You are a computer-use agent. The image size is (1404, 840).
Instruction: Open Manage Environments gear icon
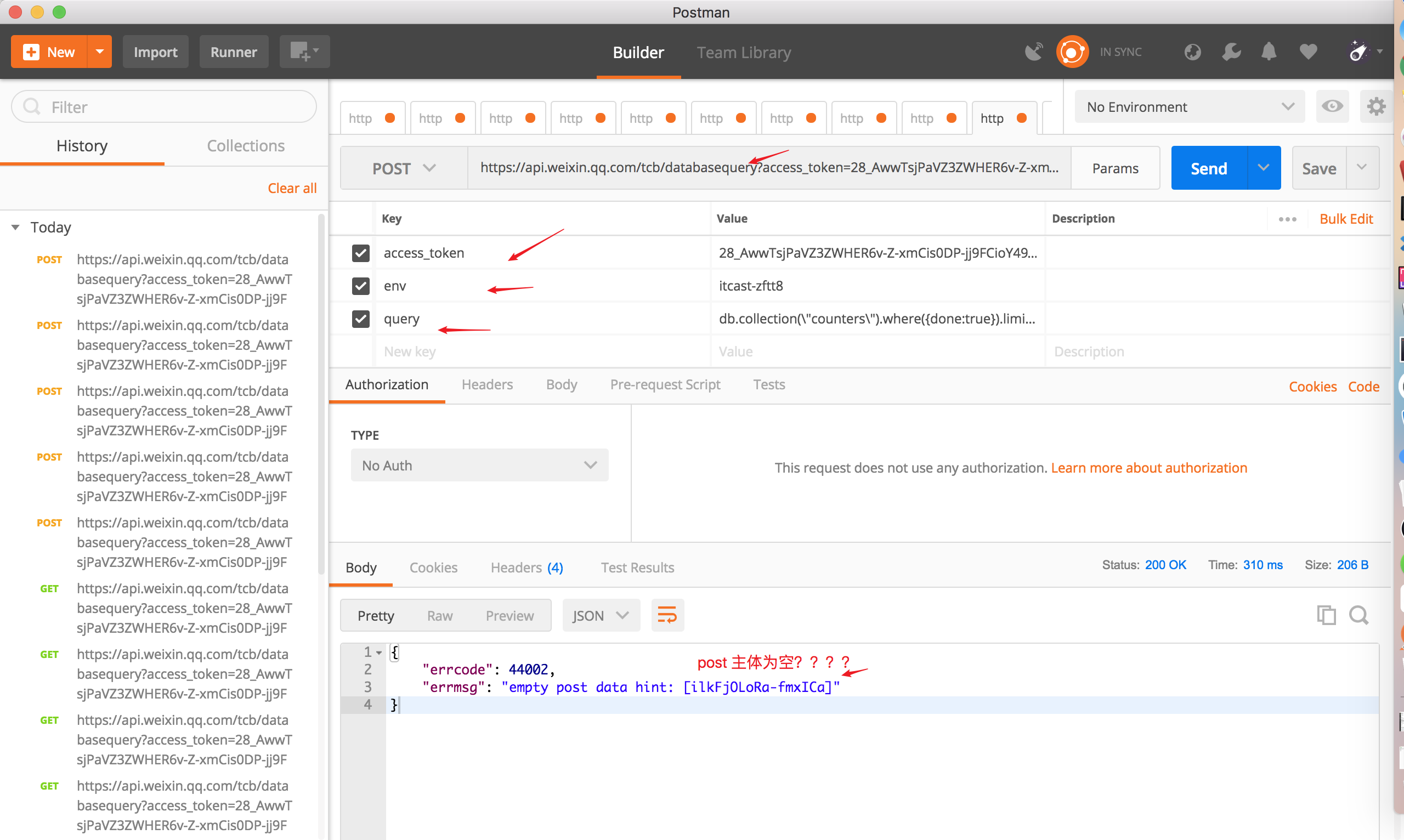click(1376, 106)
